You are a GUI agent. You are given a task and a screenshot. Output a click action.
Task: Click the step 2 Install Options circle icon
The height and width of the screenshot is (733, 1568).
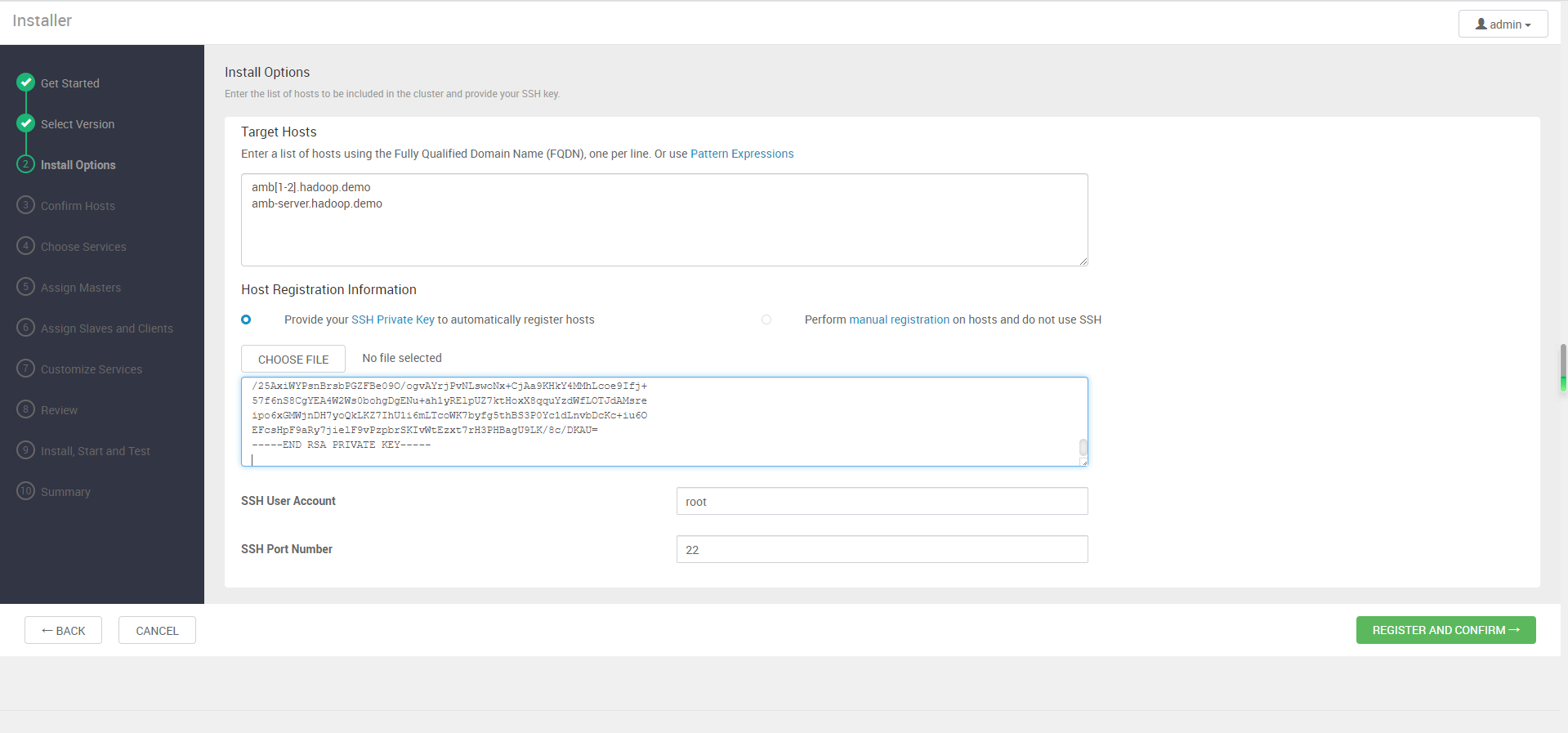tap(26, 164)
